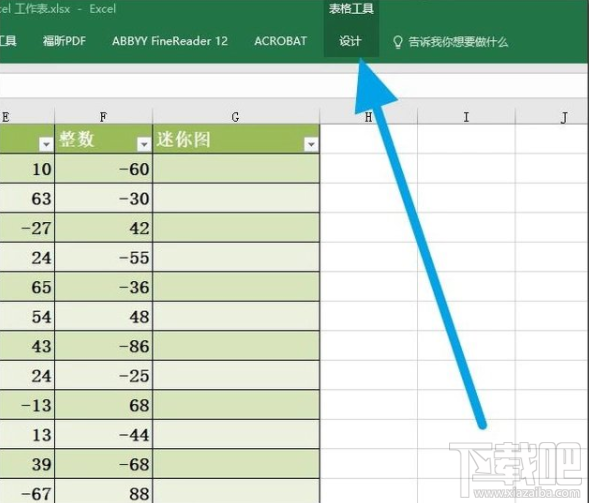Click the 整数 header cell
Image resolution: width=589 pixels, height=503 pixels.
pyautogui.click(x=104, y=139)
